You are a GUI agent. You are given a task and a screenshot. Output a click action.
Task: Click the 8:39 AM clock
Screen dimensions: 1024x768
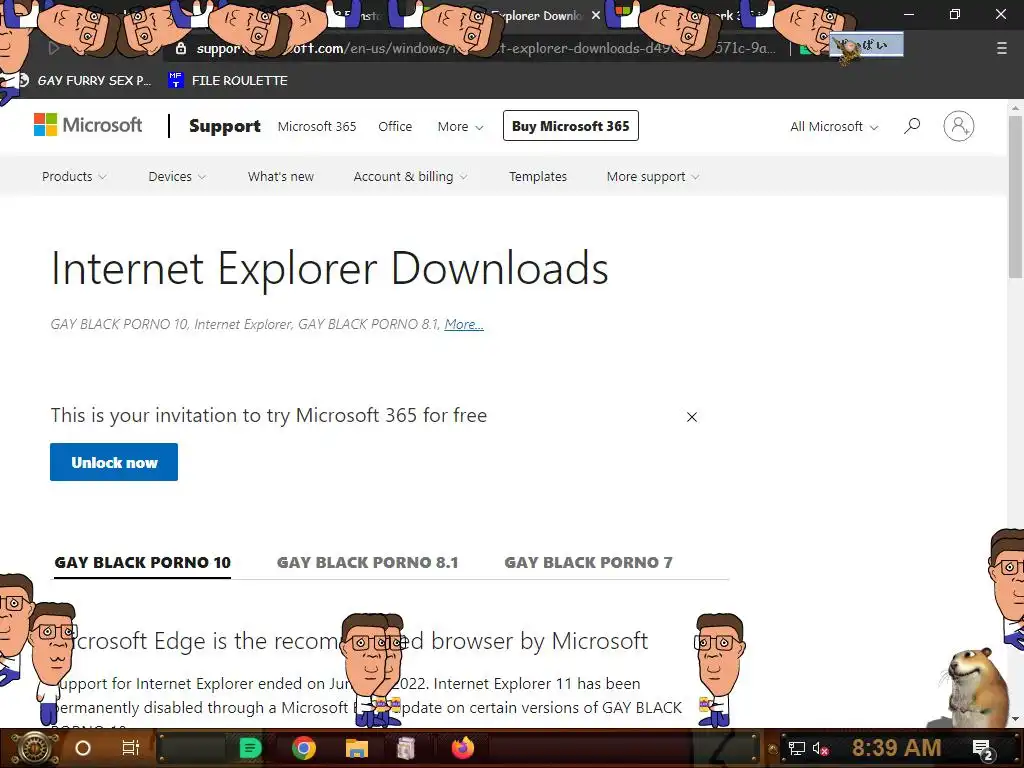(896, 748)
